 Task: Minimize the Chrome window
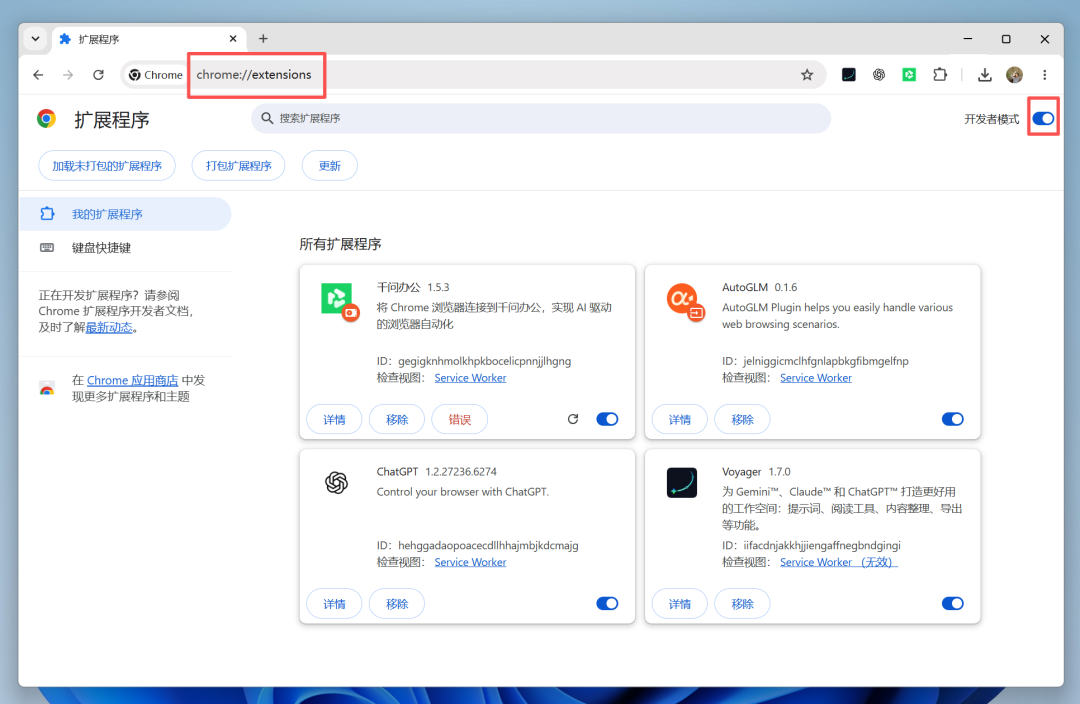(x=968, y=39)
